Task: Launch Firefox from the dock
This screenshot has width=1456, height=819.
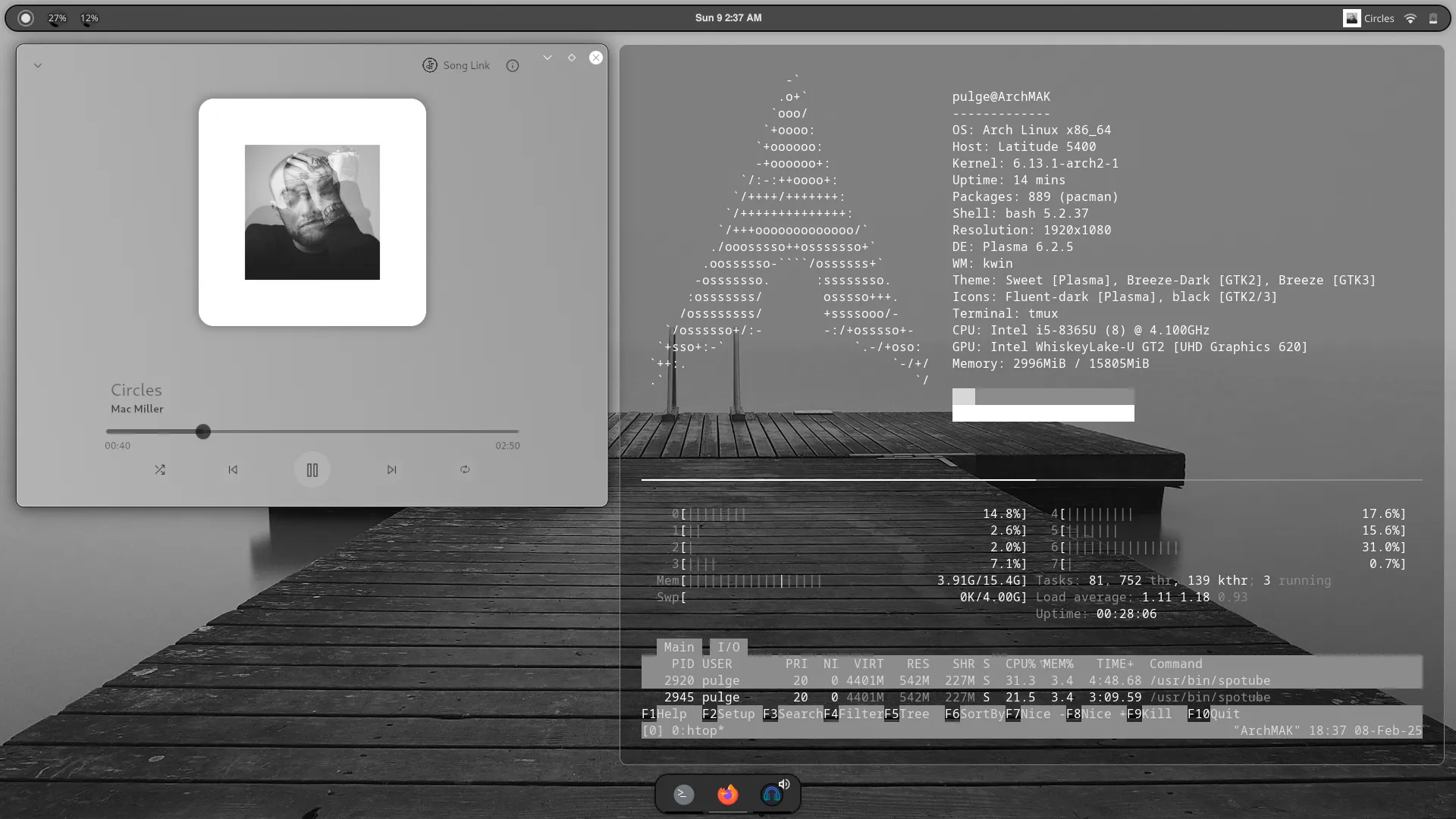Action: tap(727, 794)
